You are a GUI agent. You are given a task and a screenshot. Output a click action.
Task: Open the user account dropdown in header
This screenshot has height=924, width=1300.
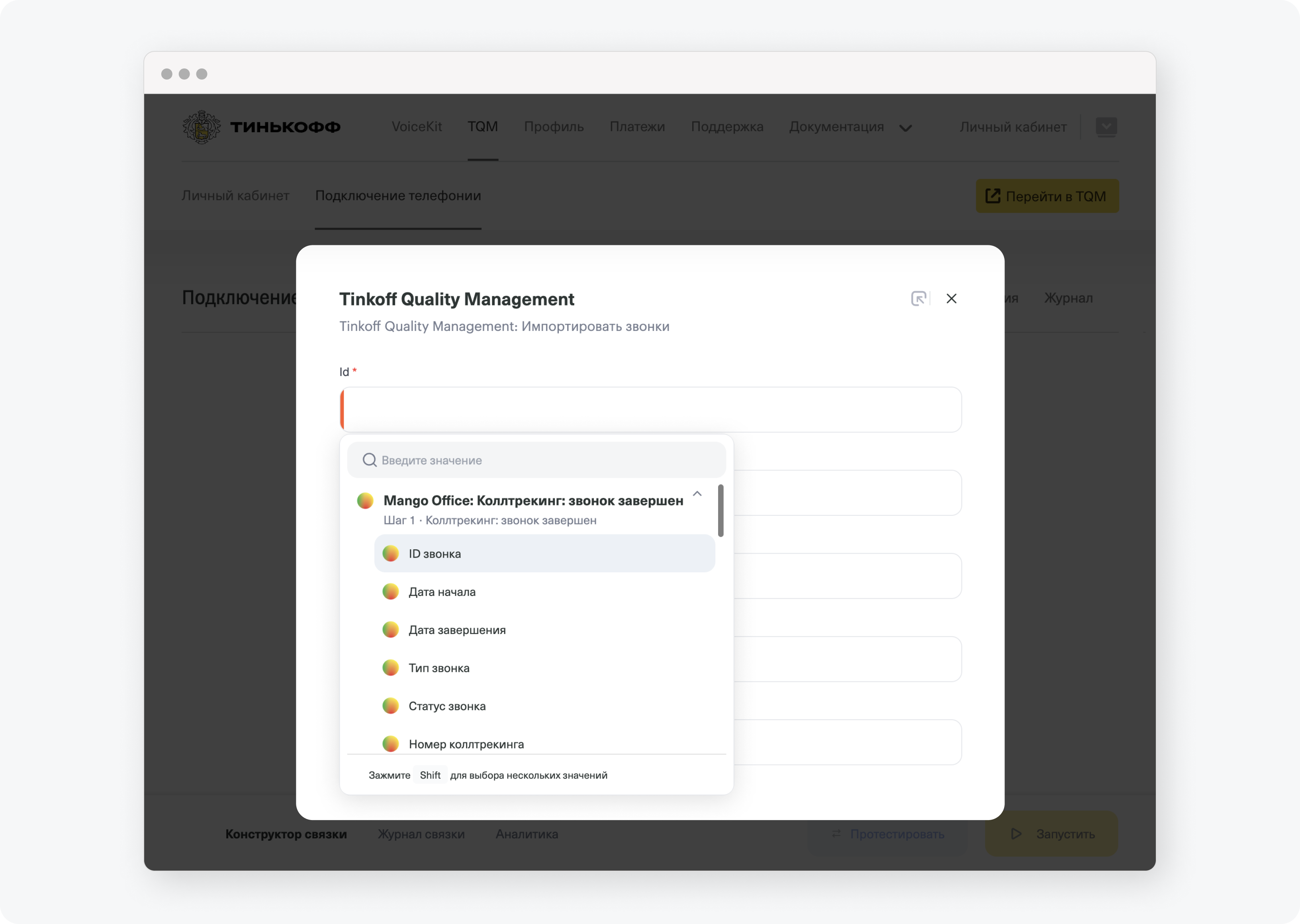1106,127
